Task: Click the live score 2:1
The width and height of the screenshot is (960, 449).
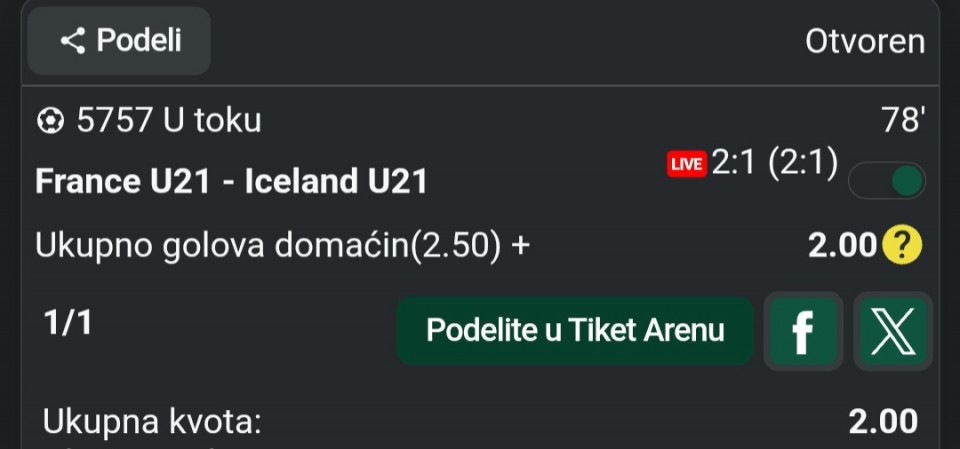Action: (734, 163)
